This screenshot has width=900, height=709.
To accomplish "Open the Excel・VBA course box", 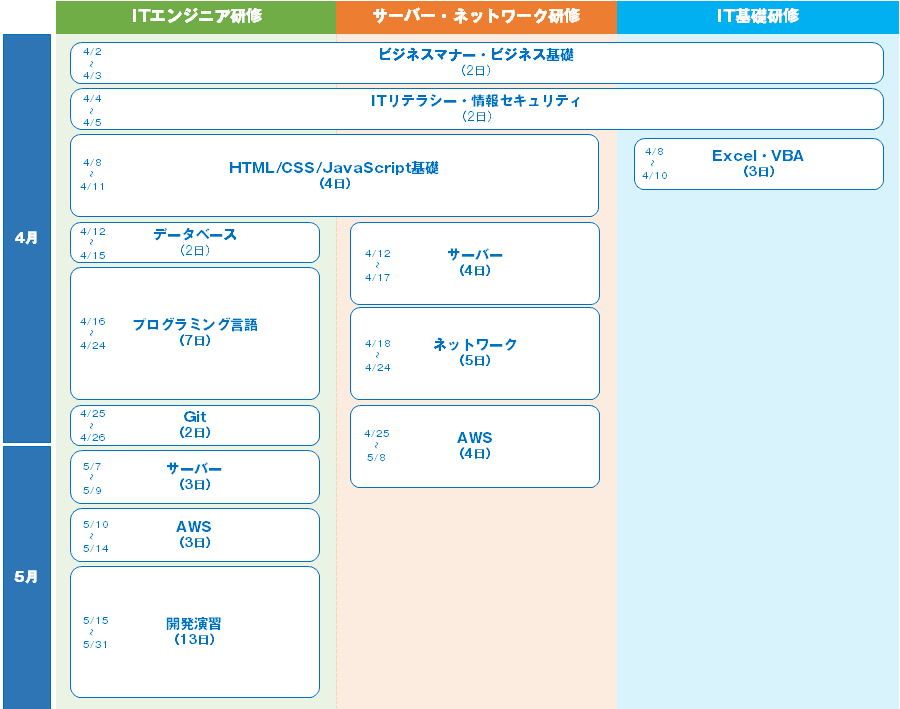I will tap(758, 164).
